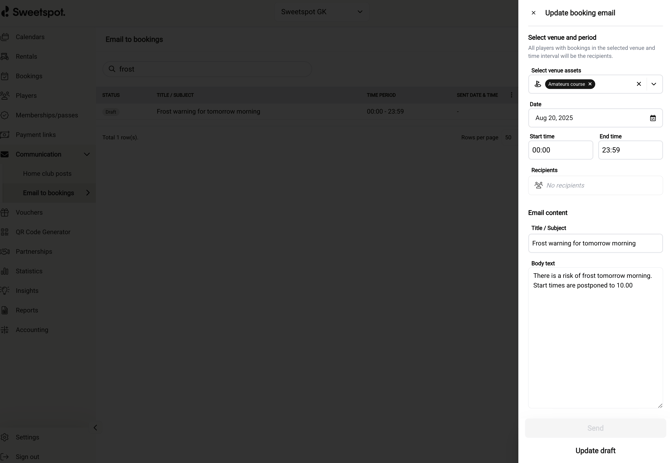Open the Frost warning draft row
The image size is (670, 463).
coord(306,111)
